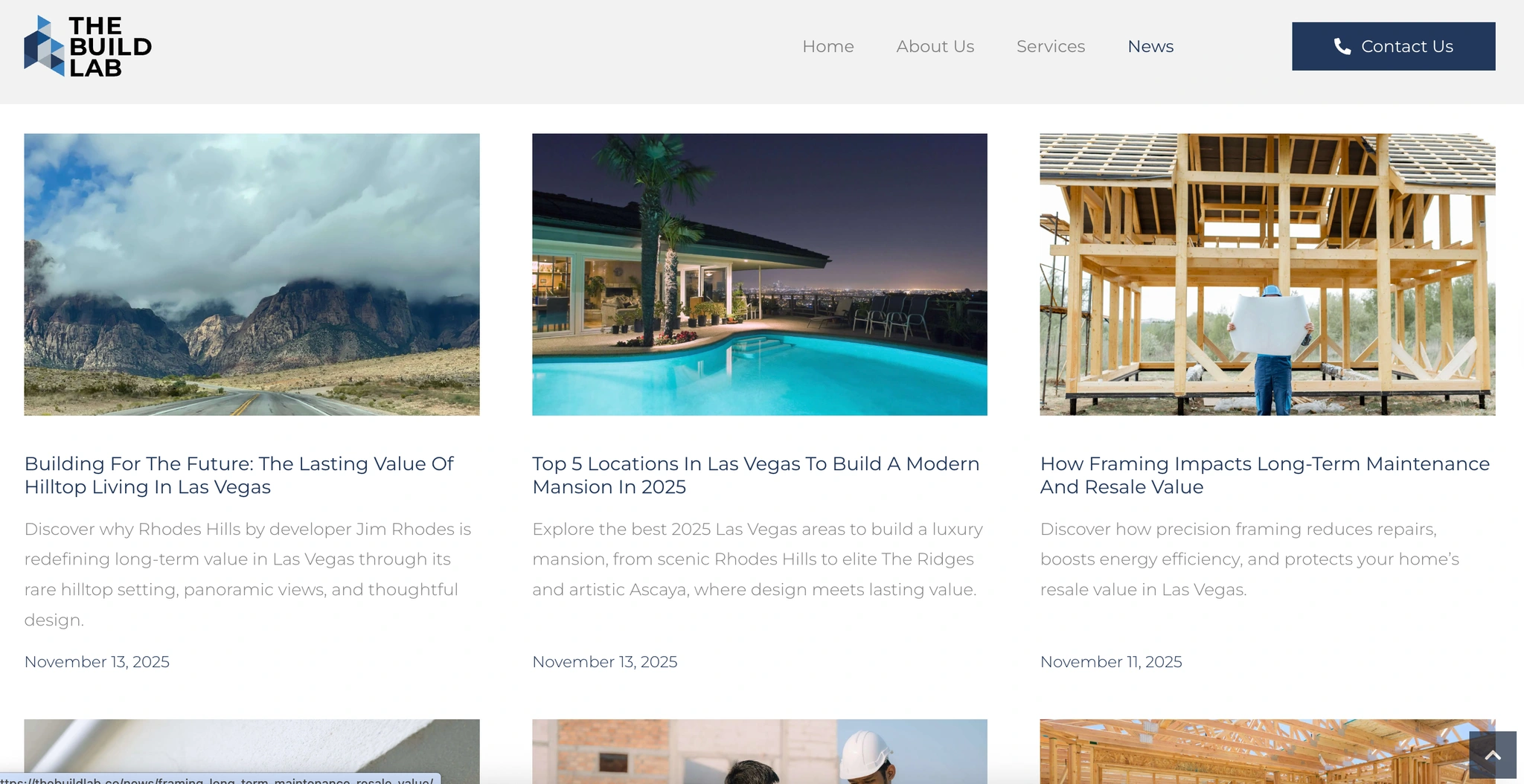Click The Build Lab logo
This screenshot has width=1524, height=784.
(88, 46)
